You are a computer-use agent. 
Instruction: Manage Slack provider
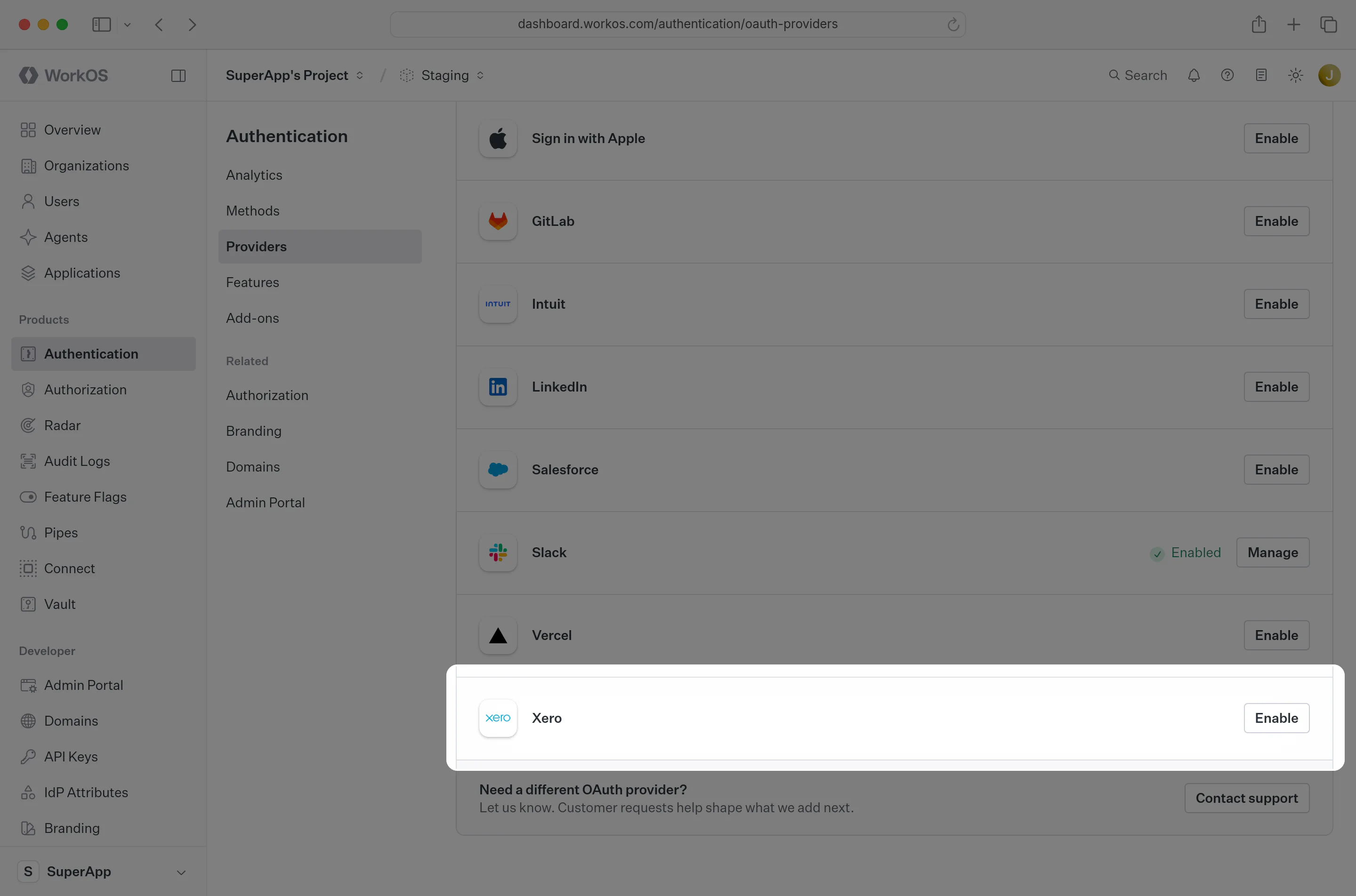point(1273,552)
